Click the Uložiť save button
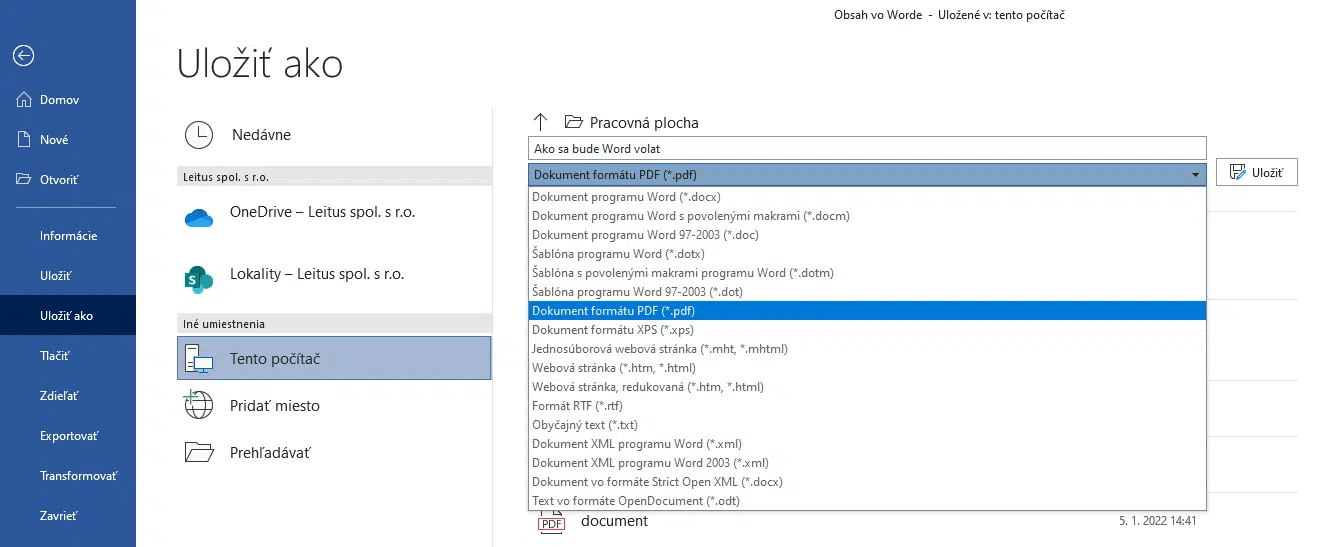This screenshot has height=547, width=1334. pos(1257,172)
